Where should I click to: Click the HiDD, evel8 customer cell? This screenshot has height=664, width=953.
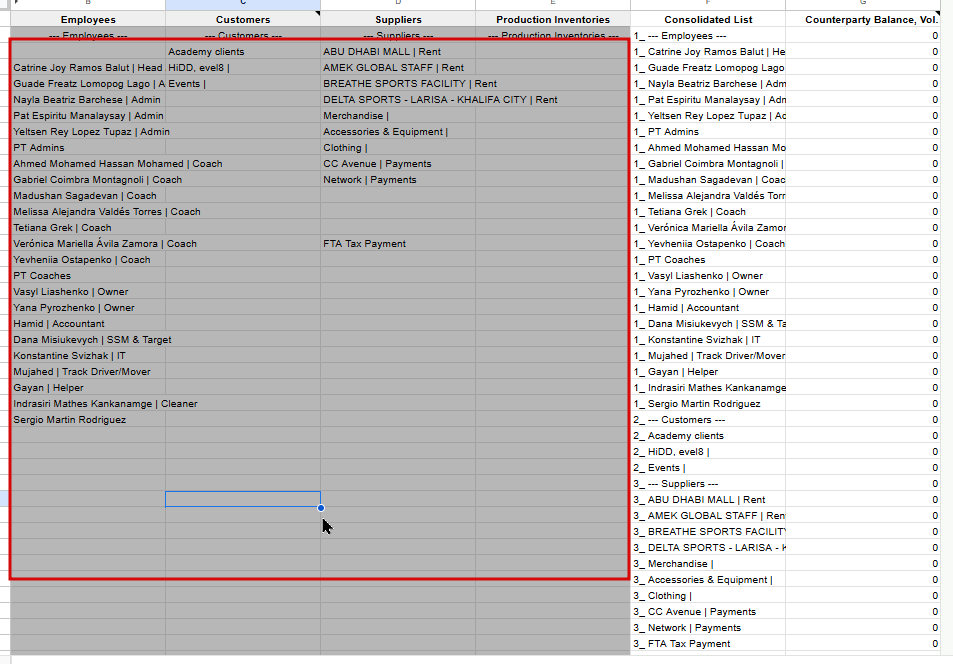point(243,67)
